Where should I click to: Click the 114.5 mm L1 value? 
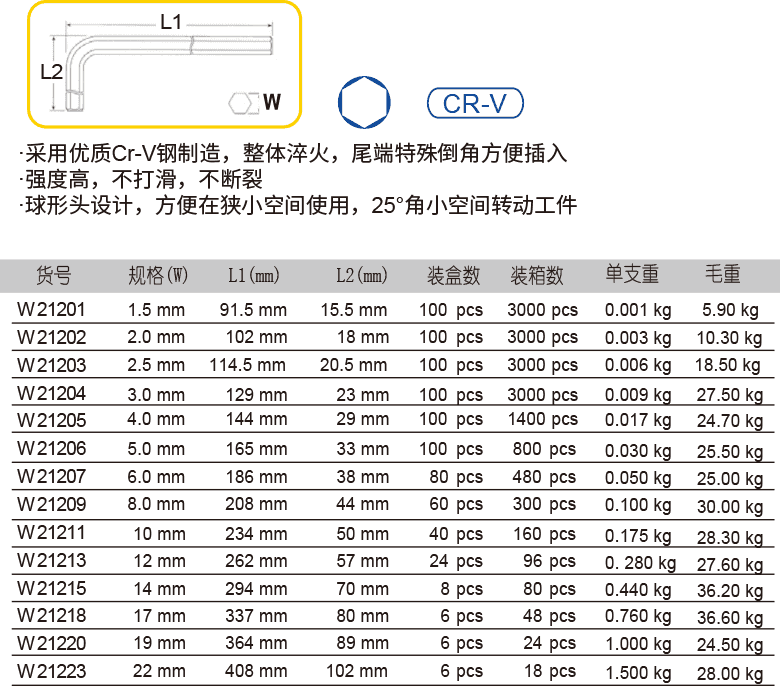247,365
